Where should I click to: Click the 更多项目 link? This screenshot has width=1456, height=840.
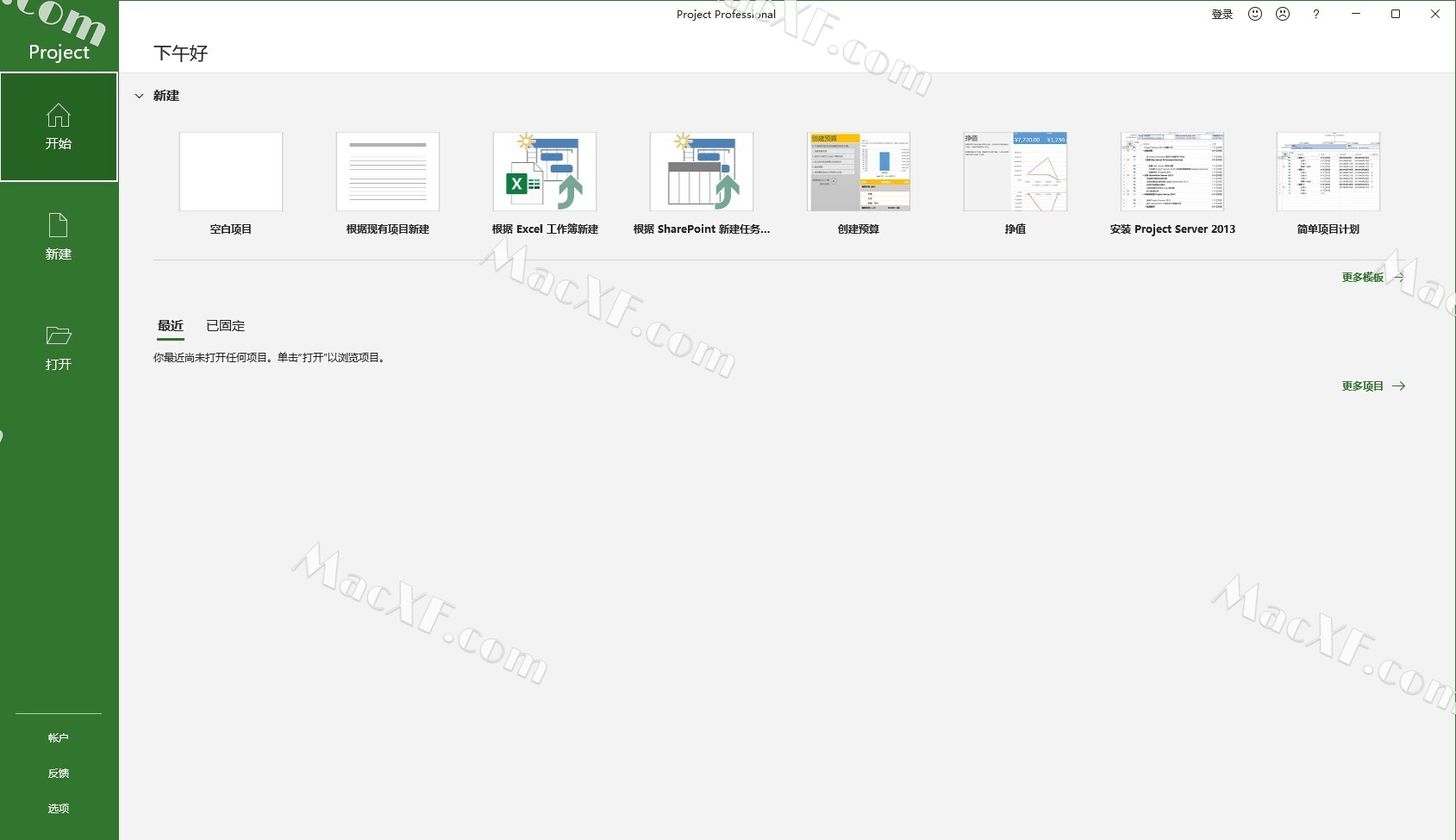click(1373, 386)
